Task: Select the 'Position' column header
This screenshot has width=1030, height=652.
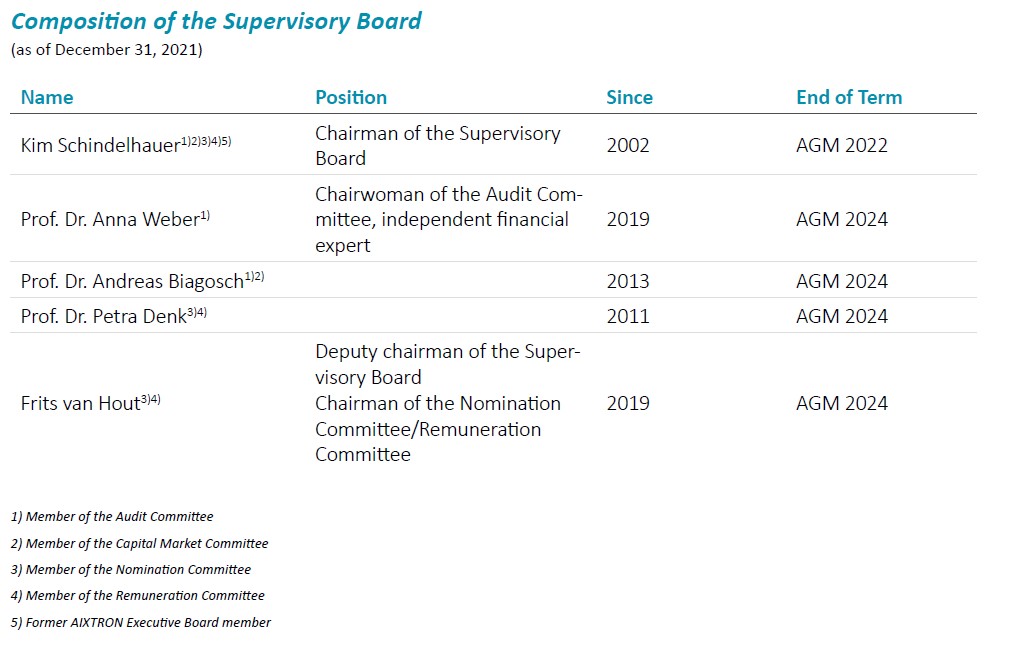Action: pyautogui.click(x=351, y=97)
